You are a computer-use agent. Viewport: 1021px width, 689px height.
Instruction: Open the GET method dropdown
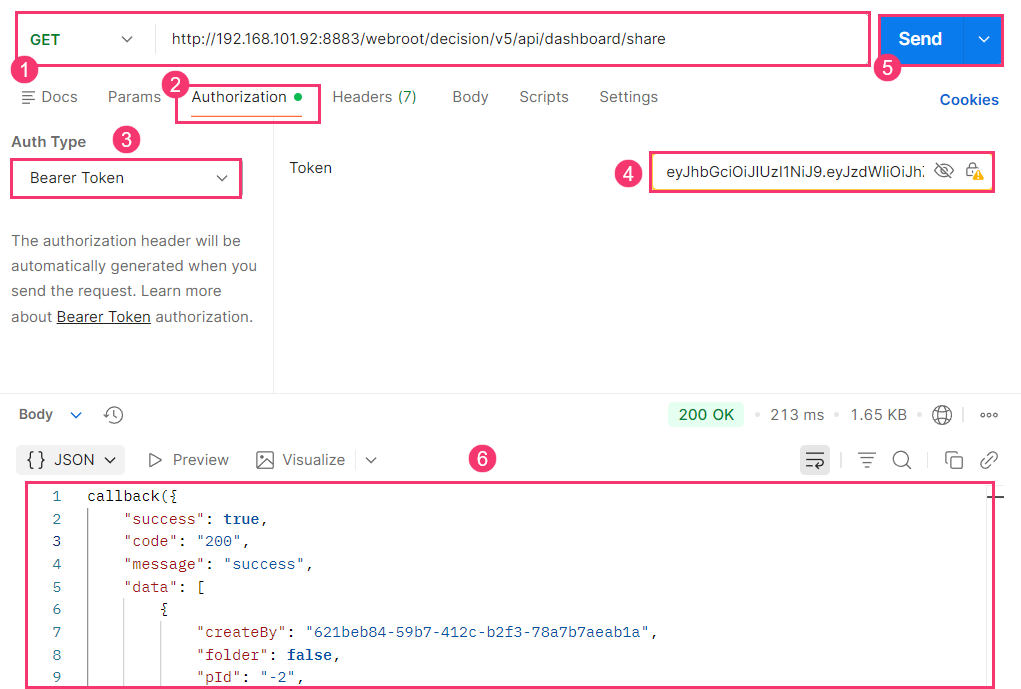[x=82, y=40]
